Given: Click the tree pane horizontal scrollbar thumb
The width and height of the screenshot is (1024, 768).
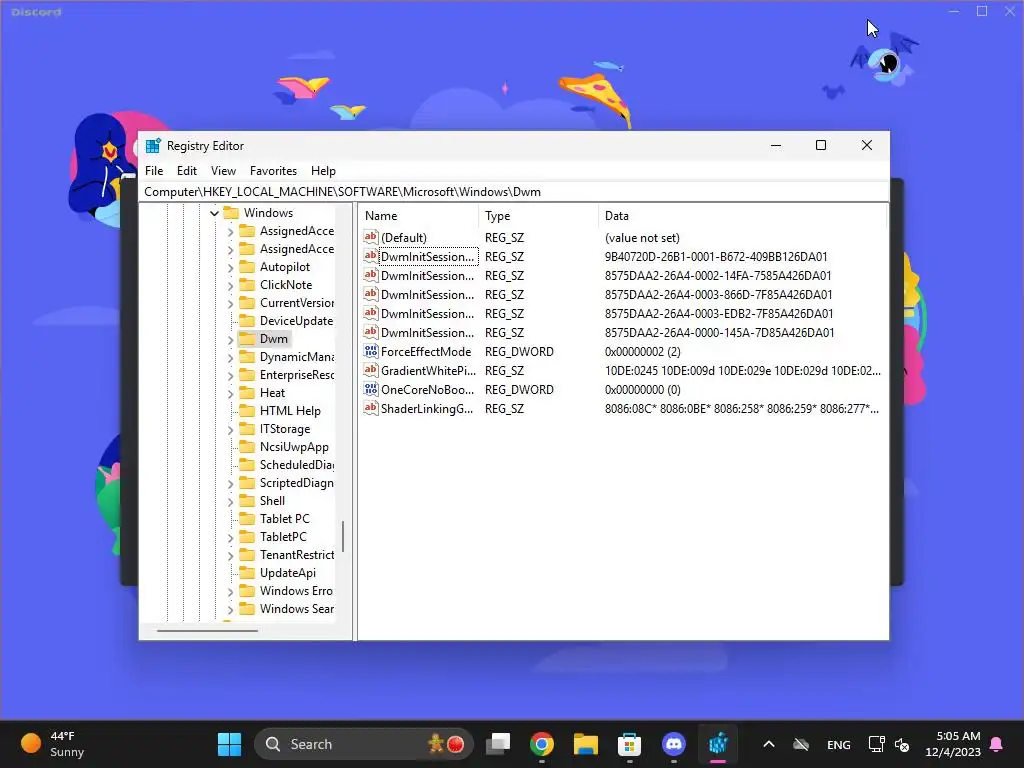Looking at the screenshot, I should click(207, 631).
